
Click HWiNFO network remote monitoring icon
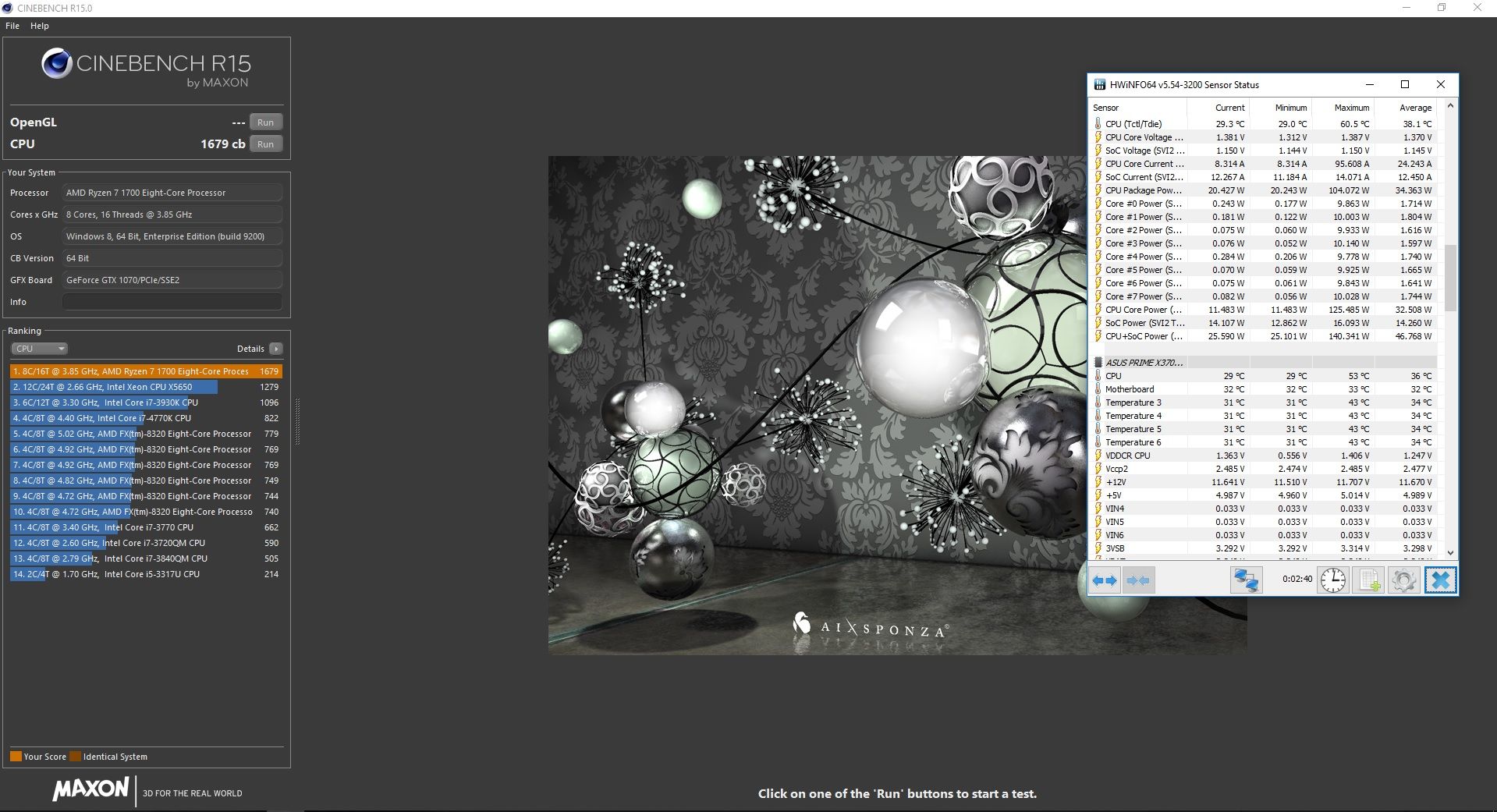1246,580
